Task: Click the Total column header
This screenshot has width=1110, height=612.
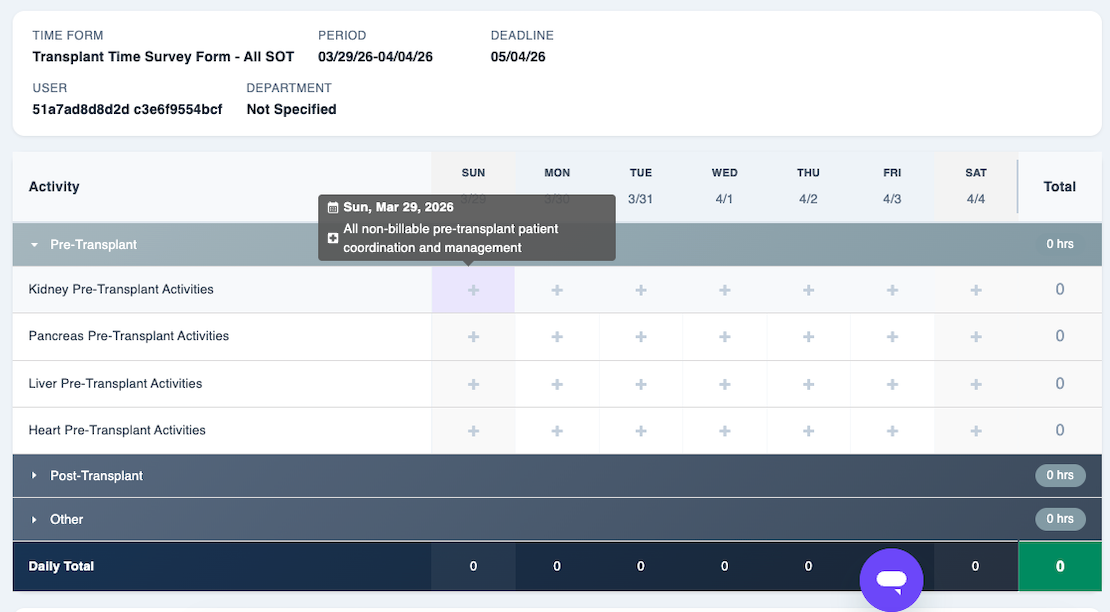Action: click(x=1060, y=187)
